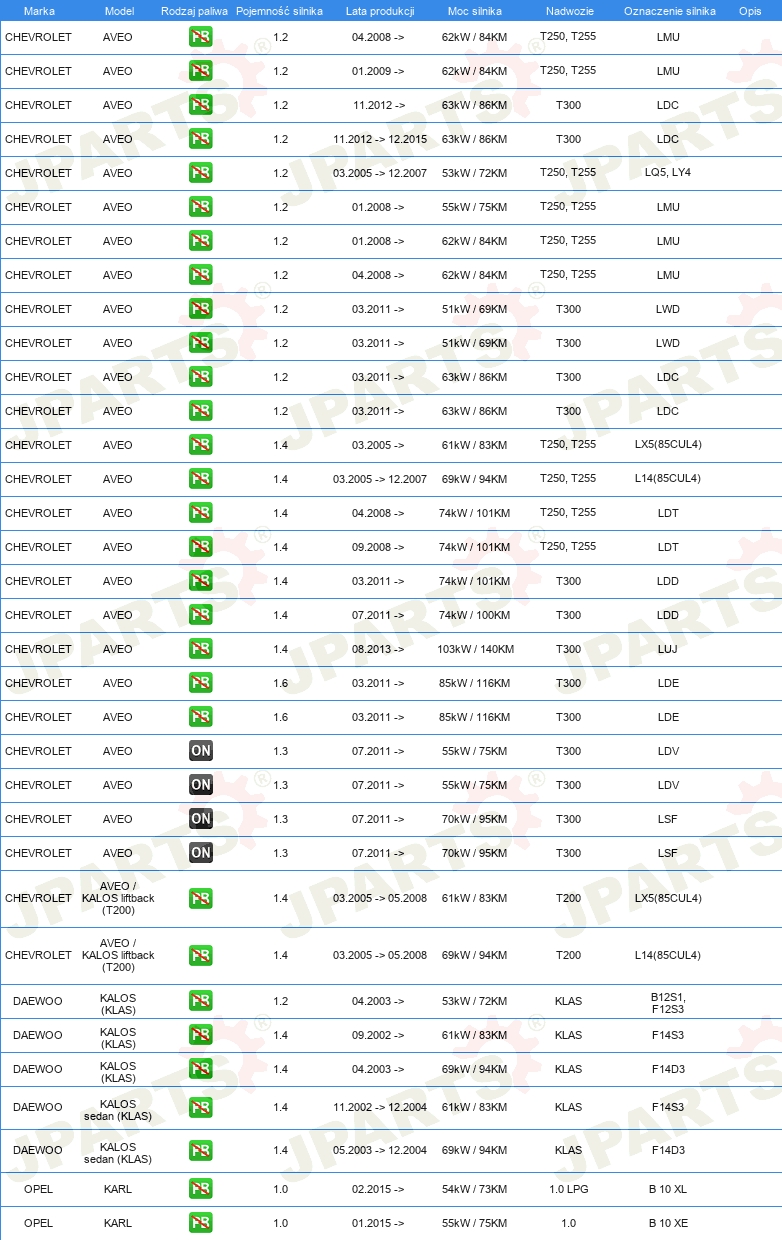Image resolution: width=782 pixels, height=1240 pixels.
Task: Select production date 01.2009 ->
Action: (378, 71)
